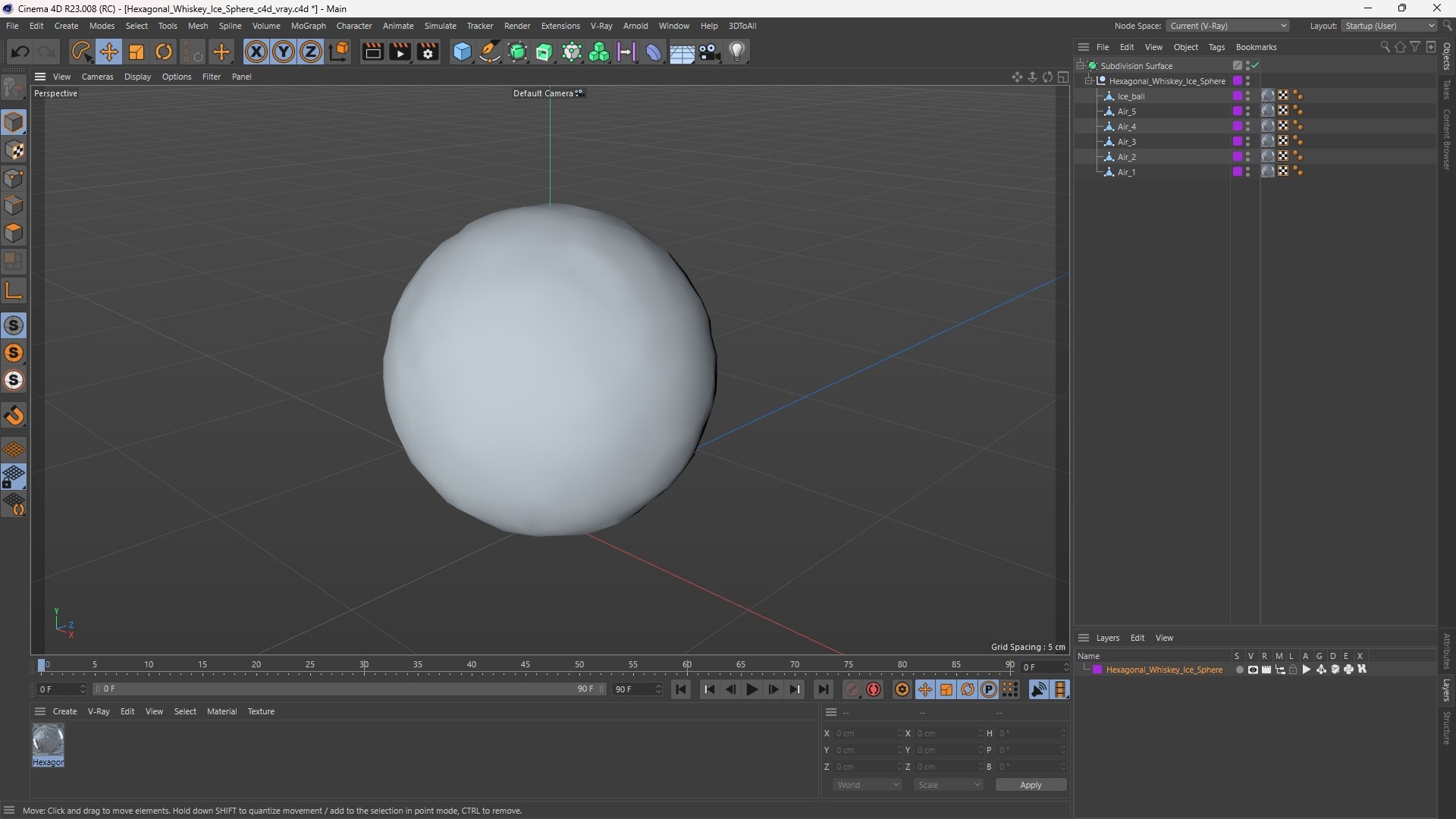Image resolution: width=1456 pixels, height=819 pixels.
Task: Open the Scale mode dropdown
Action: pyautogui.click(x=949, y=785)
